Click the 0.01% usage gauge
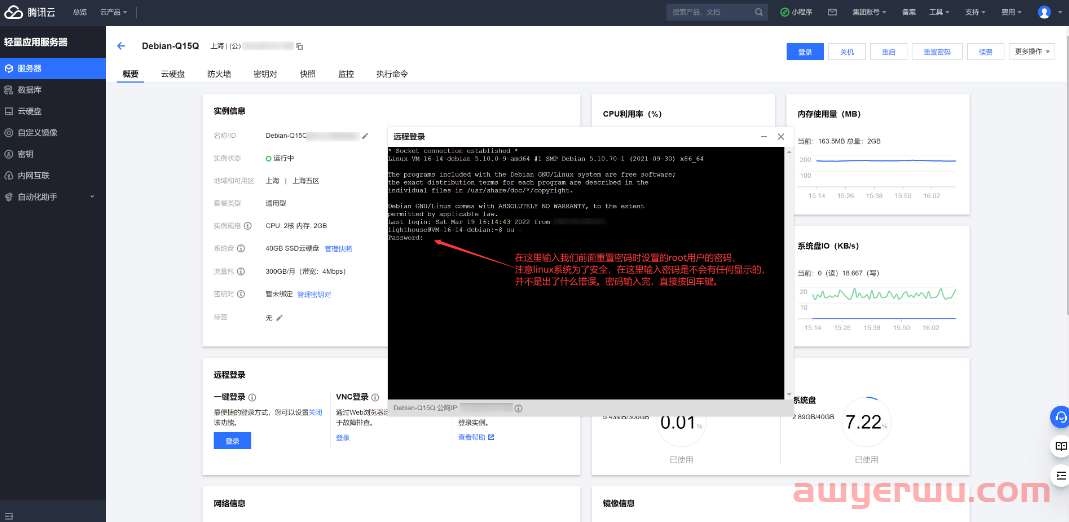This screenshot has width=1069, height=522. pos(680,423)
